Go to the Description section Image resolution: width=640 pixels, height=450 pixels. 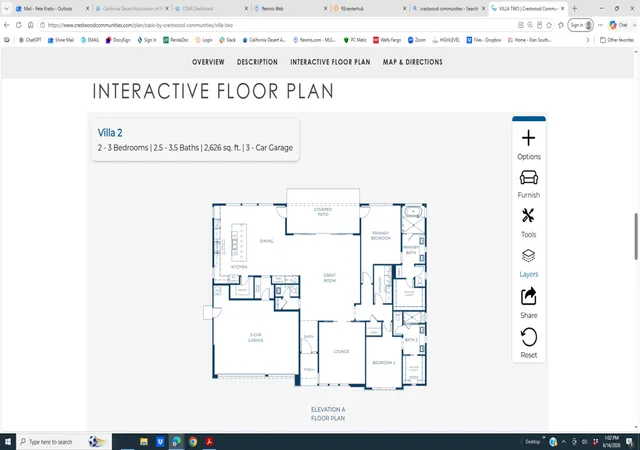click(x=257, y=62)
